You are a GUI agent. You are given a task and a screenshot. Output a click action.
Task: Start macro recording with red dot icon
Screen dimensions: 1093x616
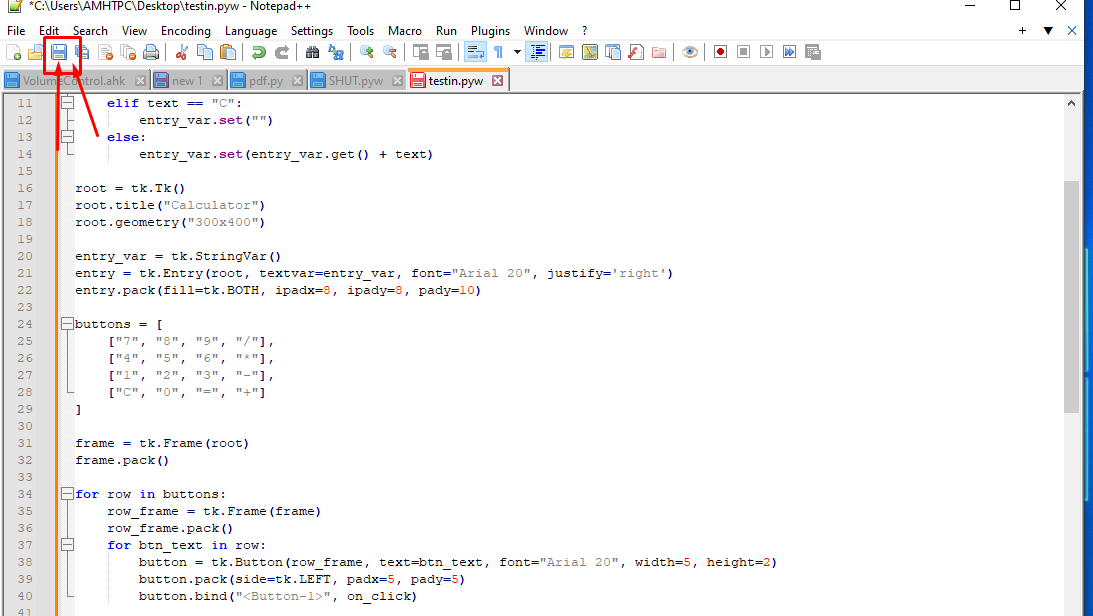(x=720, y=52)
